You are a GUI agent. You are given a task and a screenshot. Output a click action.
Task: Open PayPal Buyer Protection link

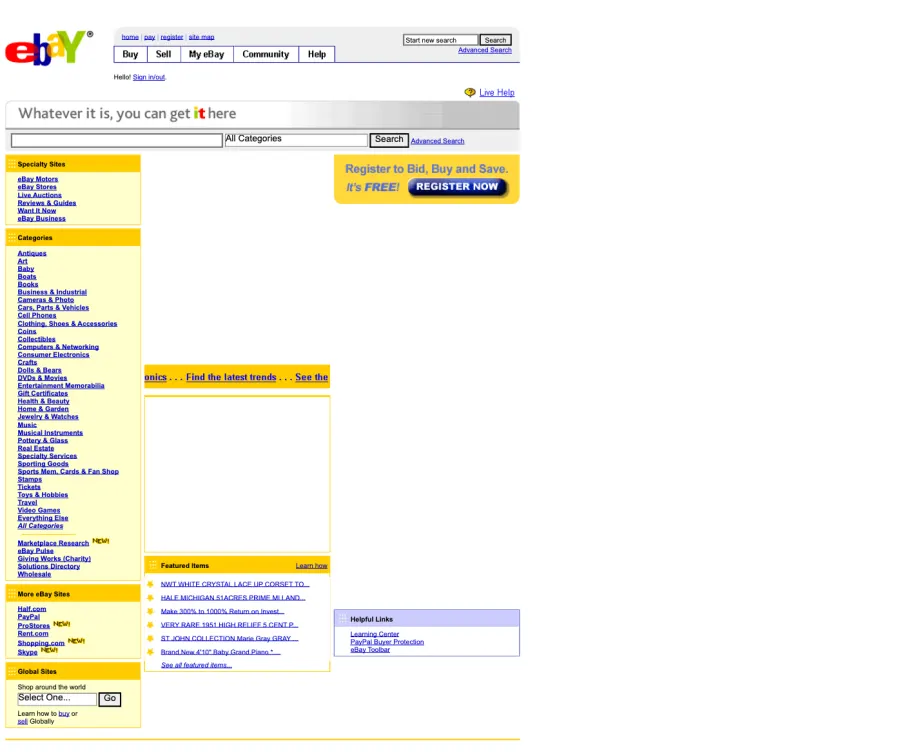(387, 642)
